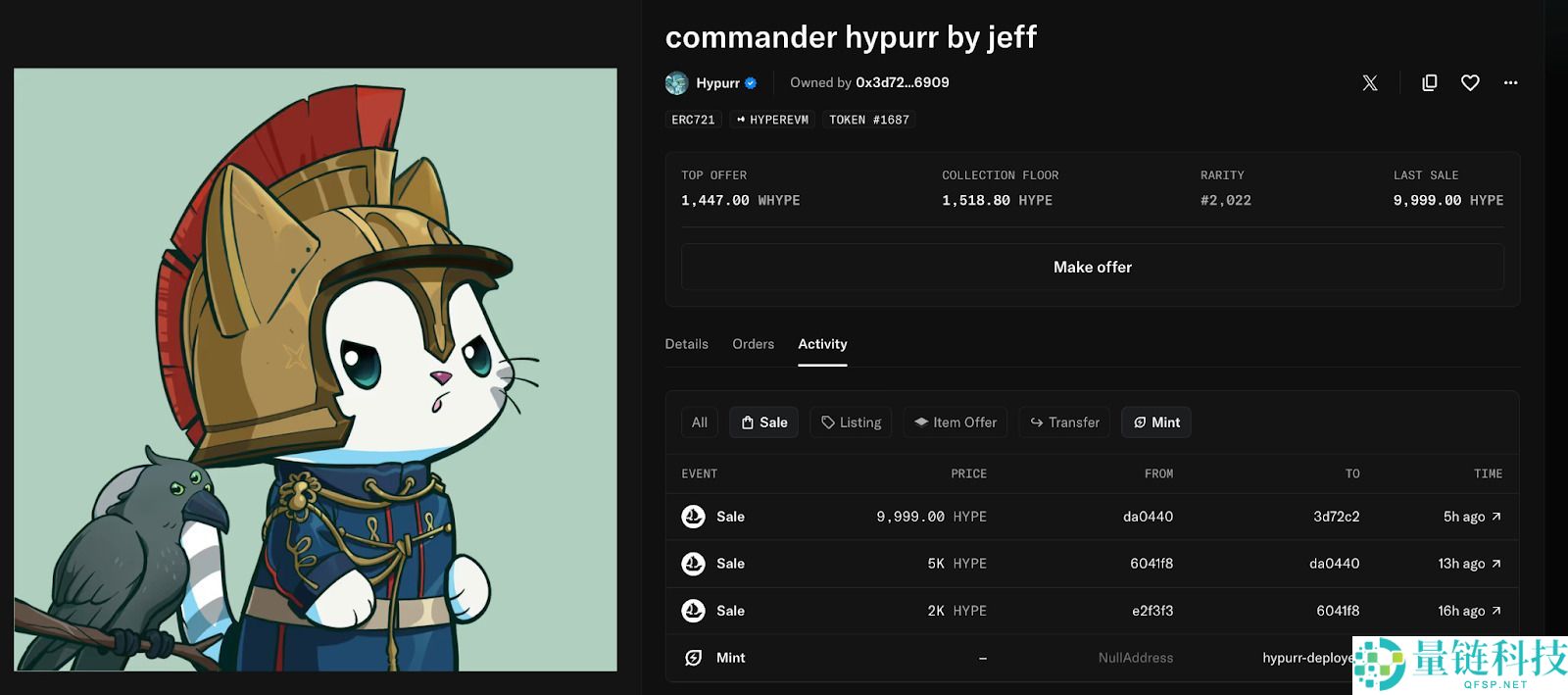This screenshot has height=695, width=1568.
Task: Open owner address 0x3d72...6909
Action: click(902, 83)
